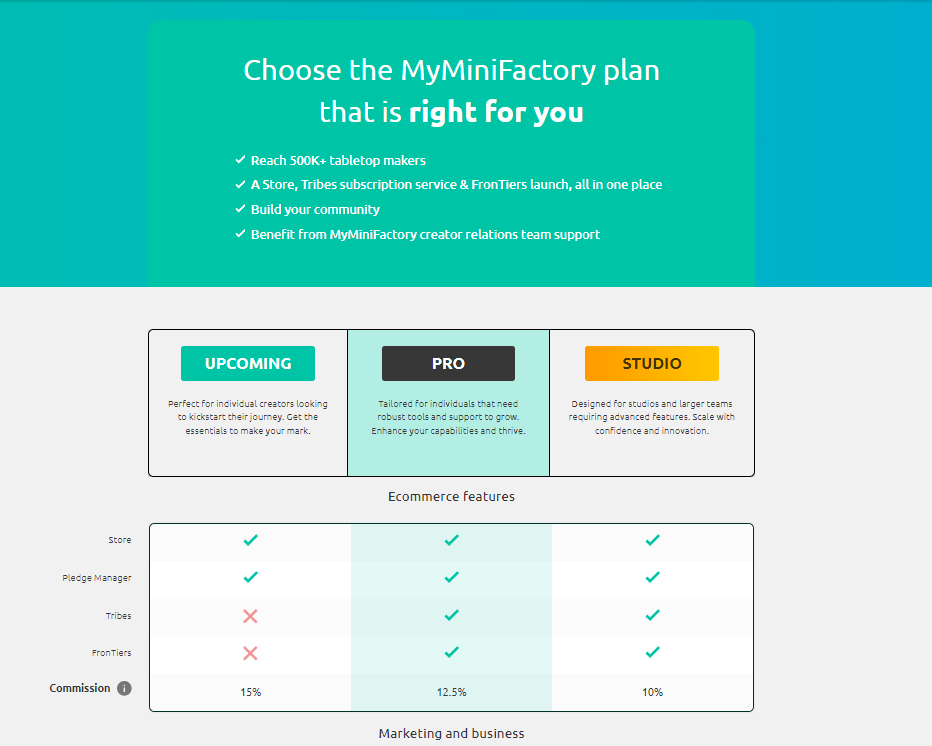The height and width of the screenshot is (746, 932).
Task: Click the Pledge Manager row label
Action: pos(97,578)
